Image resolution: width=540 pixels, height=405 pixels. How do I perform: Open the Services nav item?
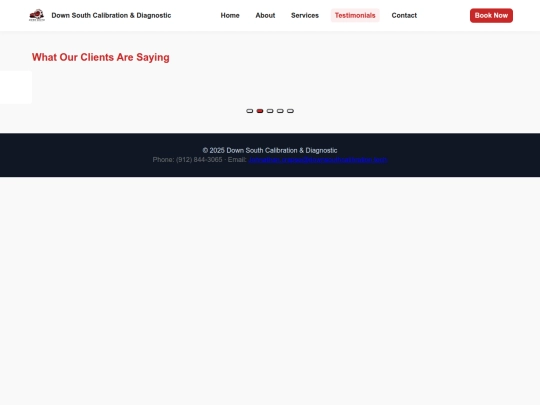305,15
